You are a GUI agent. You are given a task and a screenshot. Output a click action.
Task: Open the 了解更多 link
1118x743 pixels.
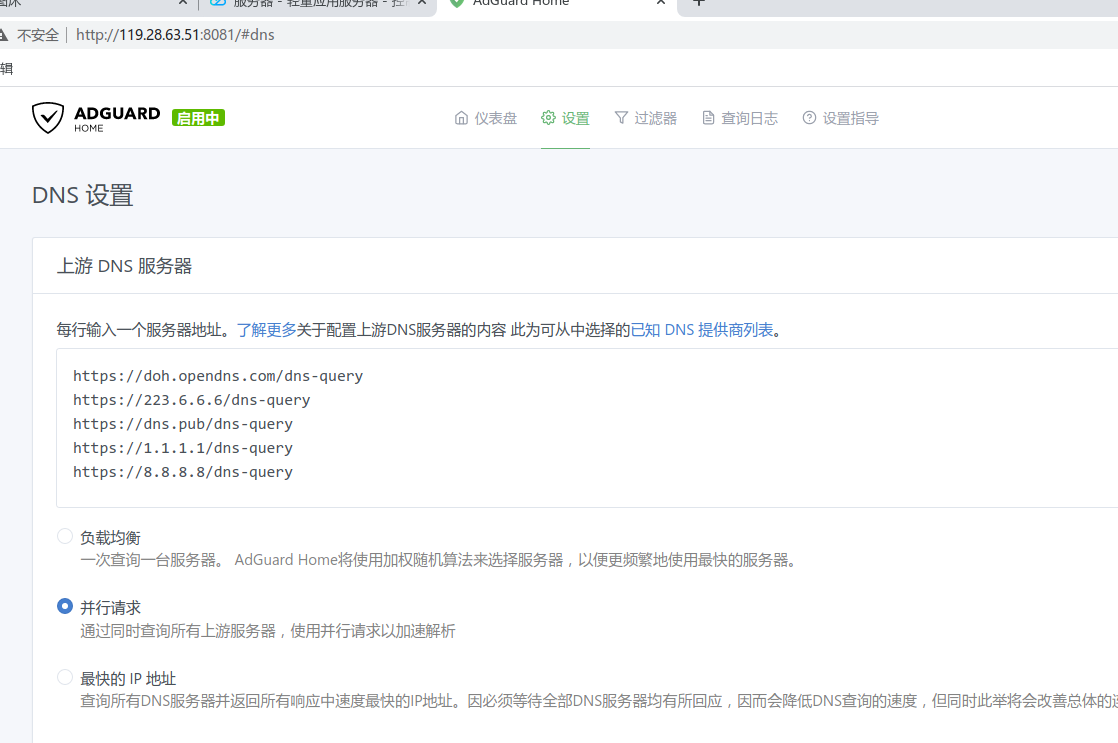[266, 330]
